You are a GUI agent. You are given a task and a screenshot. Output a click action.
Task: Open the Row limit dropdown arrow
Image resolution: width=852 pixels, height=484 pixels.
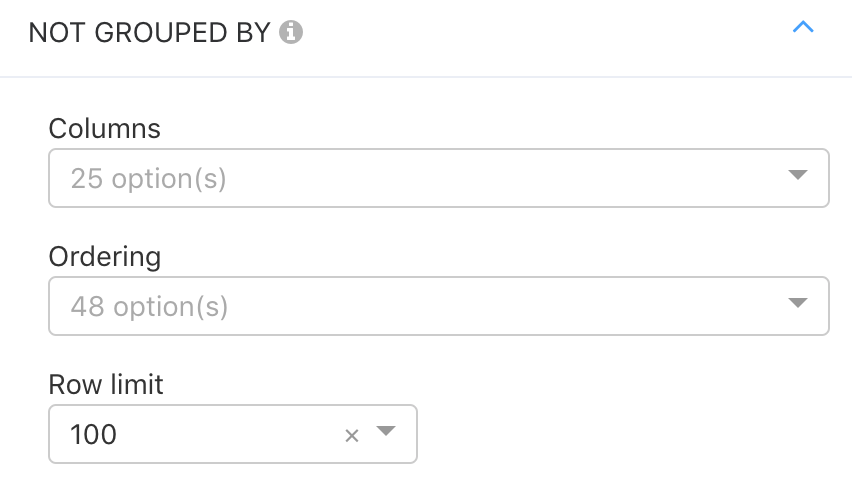386,431
